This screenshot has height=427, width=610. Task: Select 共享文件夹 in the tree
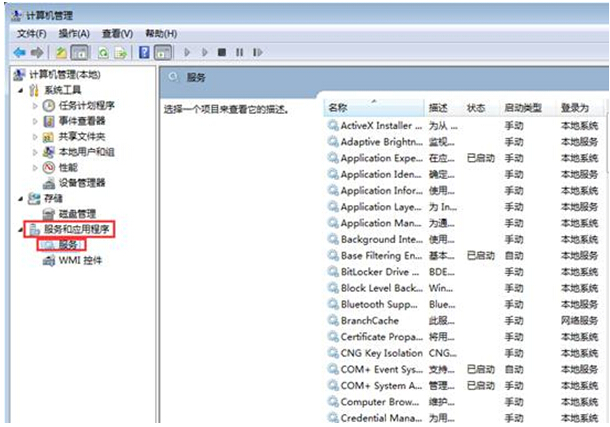pyautogui.click(x=82, y=136)
